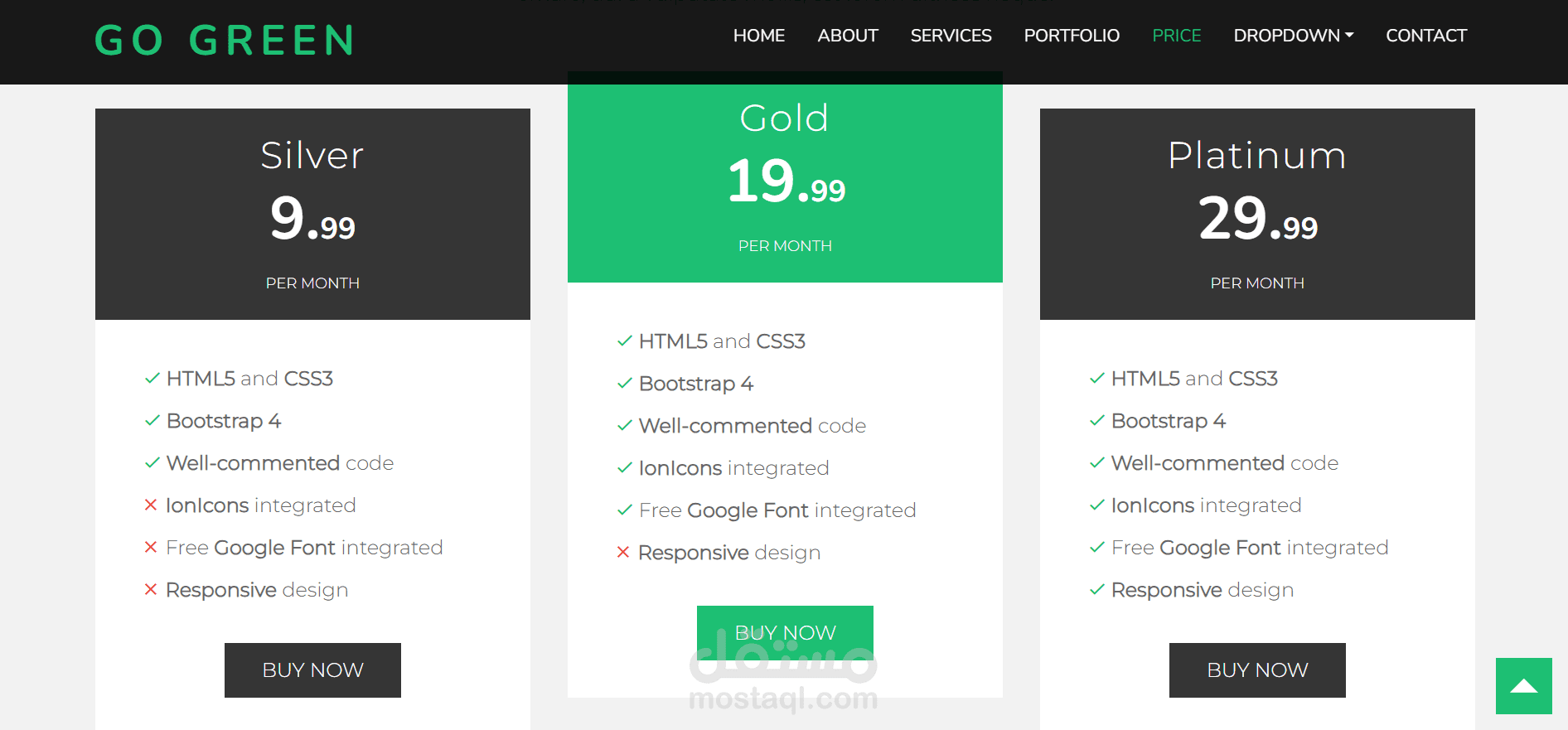Viewport: 1568px width, 730px height.
Task: Click Gold plan BUY NOW button
Action: click(785, 633)
